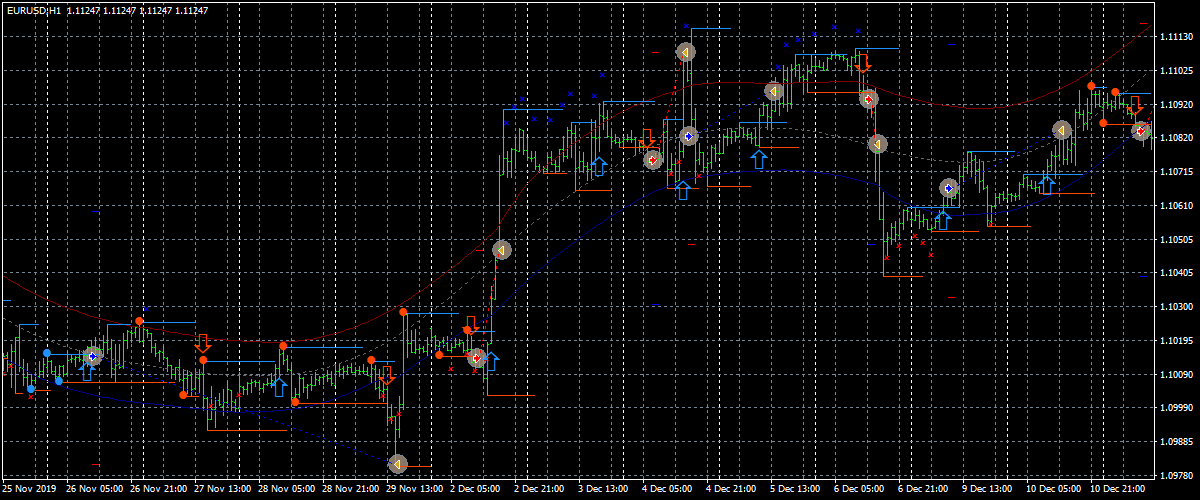Select the topmost red down arrow near 6 Dec 05:00
The width and height of the screenshot is (1200, 500).
pos(863,62)
